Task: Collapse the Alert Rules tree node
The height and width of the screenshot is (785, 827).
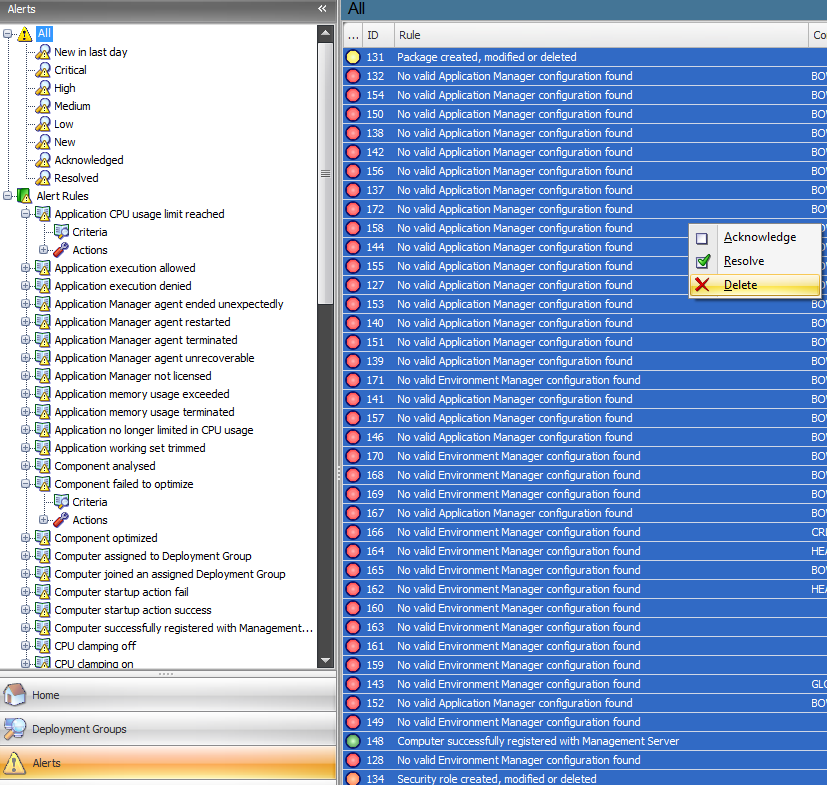Action: point(7,196)
